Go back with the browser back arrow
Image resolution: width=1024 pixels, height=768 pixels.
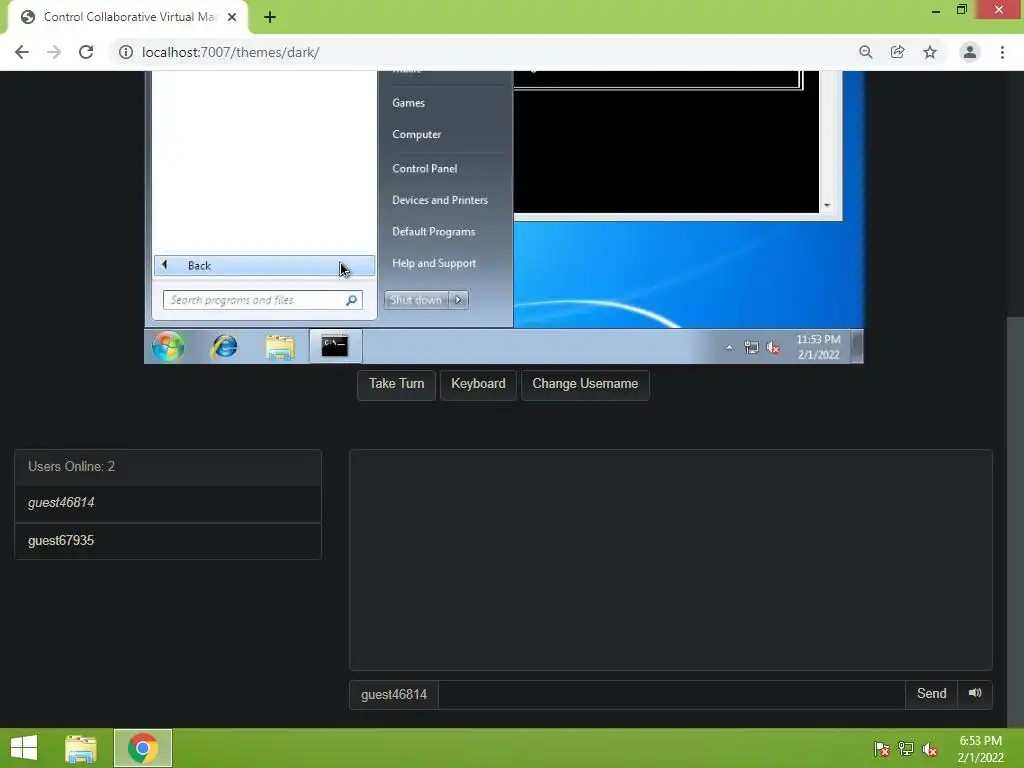click(x=22, y=52)
